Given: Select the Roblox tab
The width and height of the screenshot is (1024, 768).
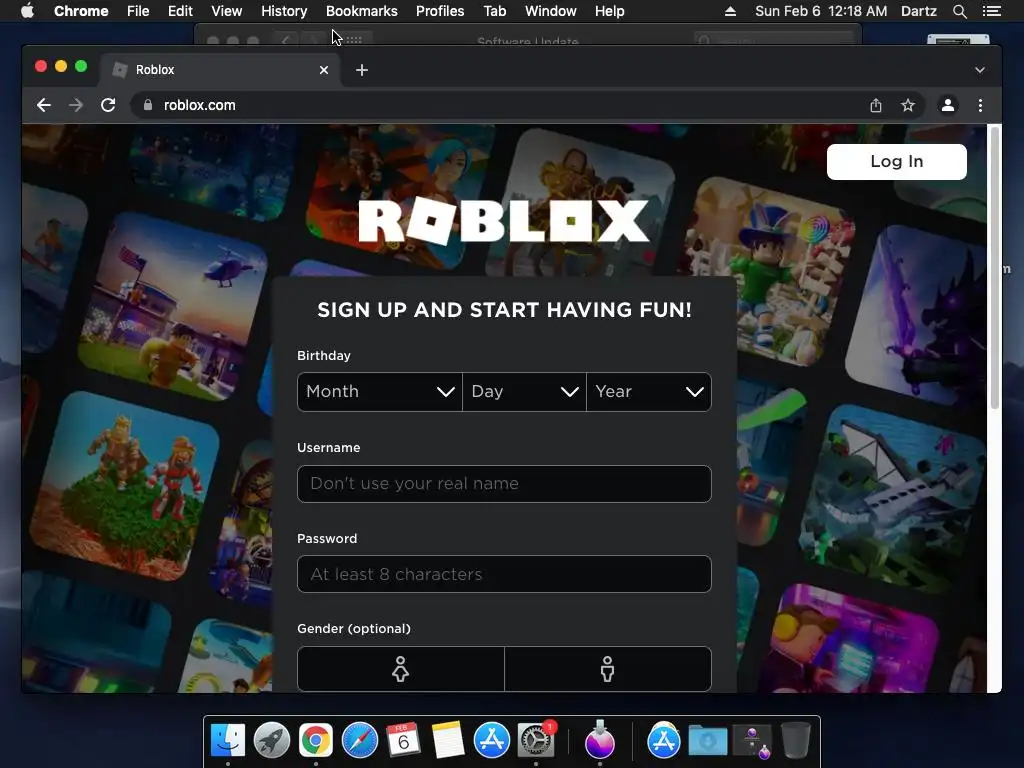Looking at the screenshot, I should coord(219,70).
